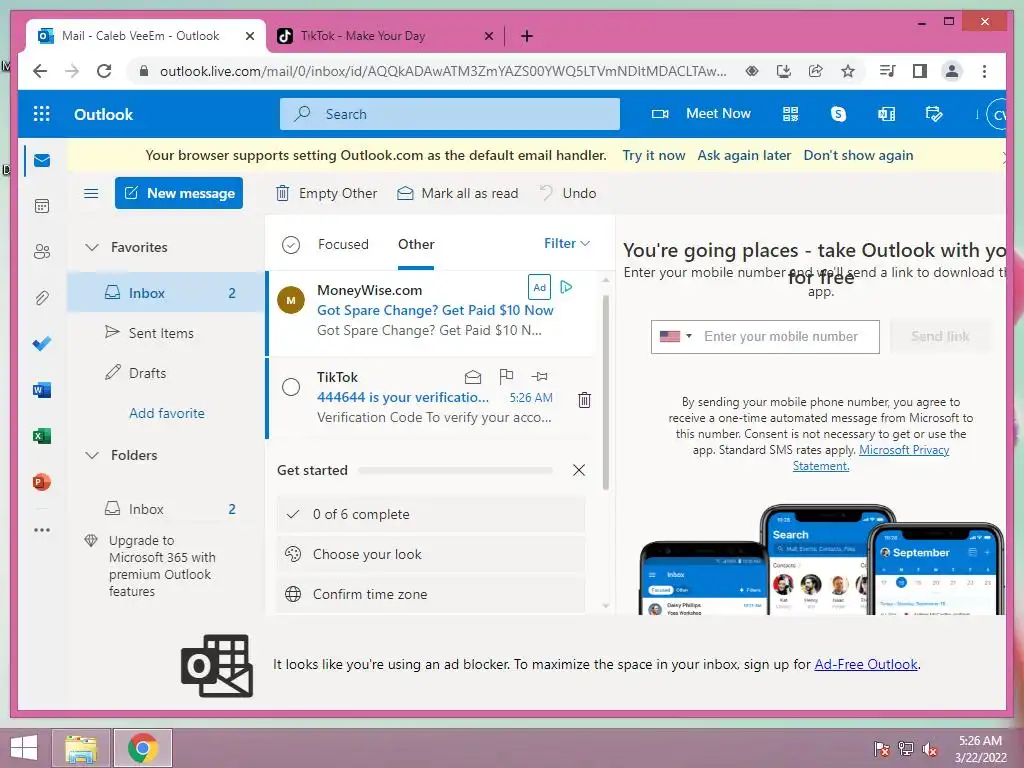1024x768 pixels.
Task: Switch to the Focused tab
Action: pyautogui.click(x=344, y=244)
